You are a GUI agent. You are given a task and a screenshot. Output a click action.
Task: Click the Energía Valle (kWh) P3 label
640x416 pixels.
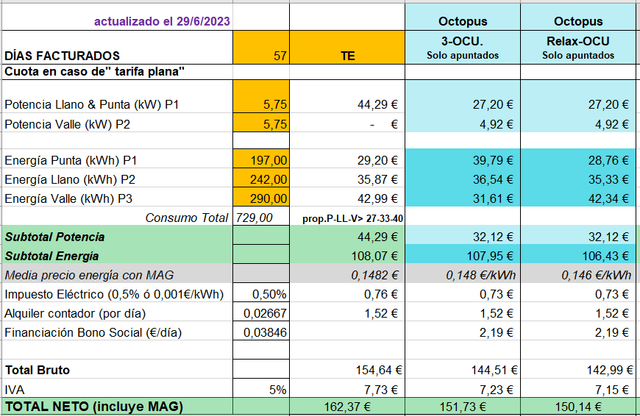(x=117, y=198)
